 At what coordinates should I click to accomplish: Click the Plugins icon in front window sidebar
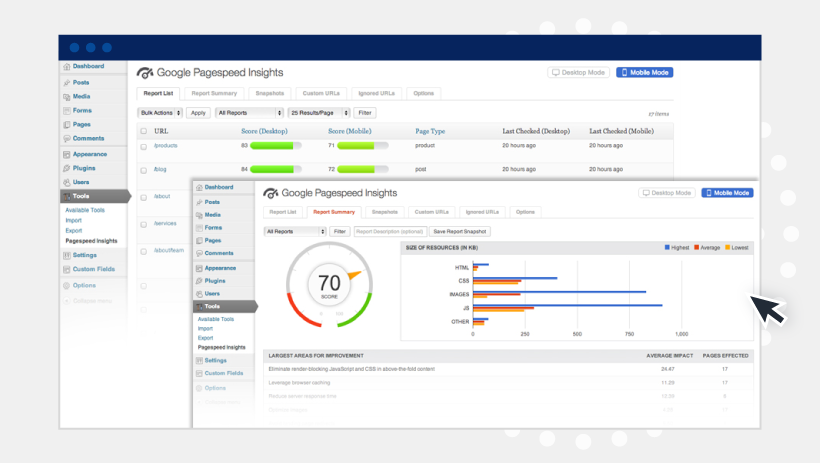point(199,281)
